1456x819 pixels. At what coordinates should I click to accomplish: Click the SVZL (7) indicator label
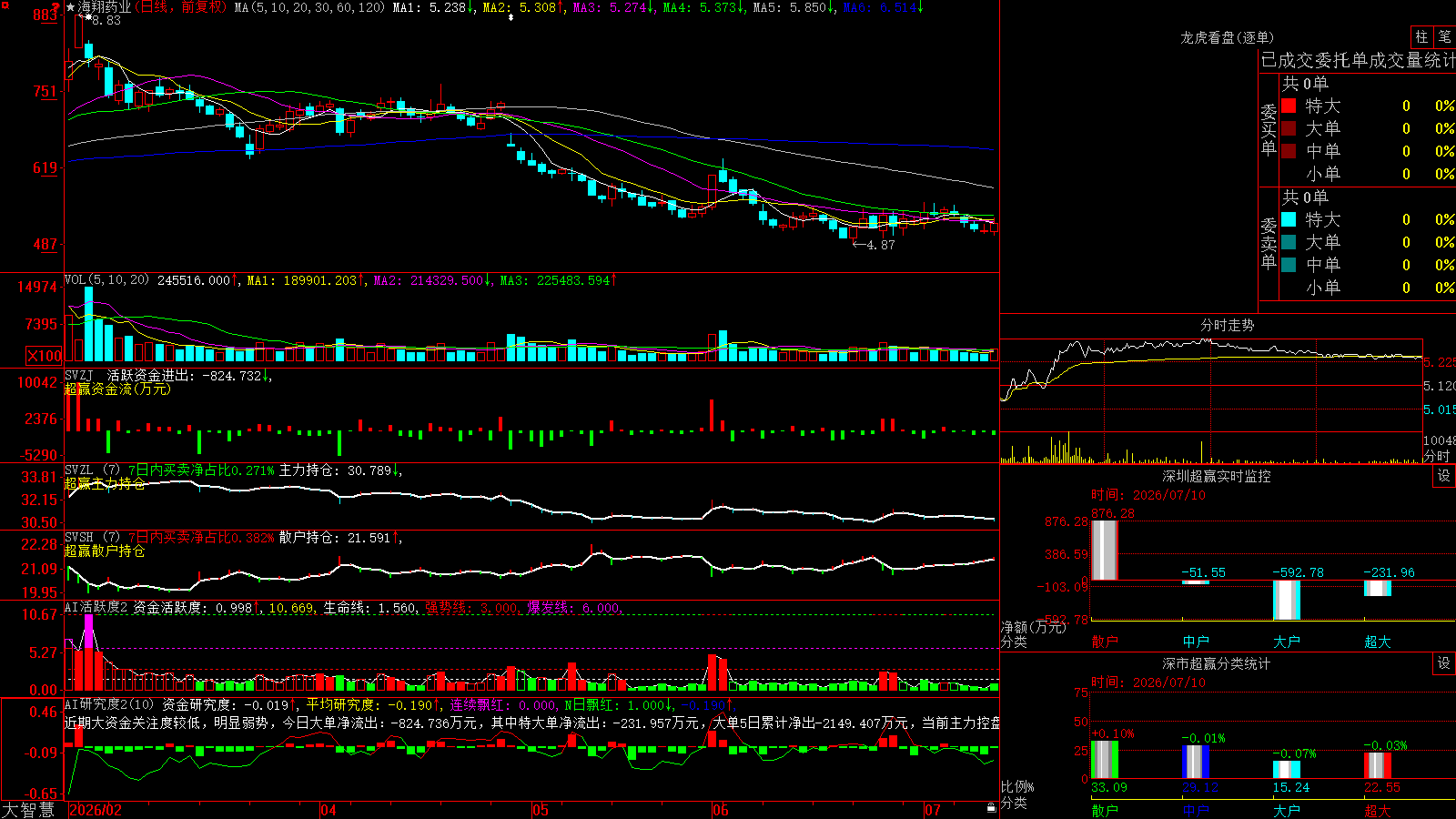(x=92, y=470)
